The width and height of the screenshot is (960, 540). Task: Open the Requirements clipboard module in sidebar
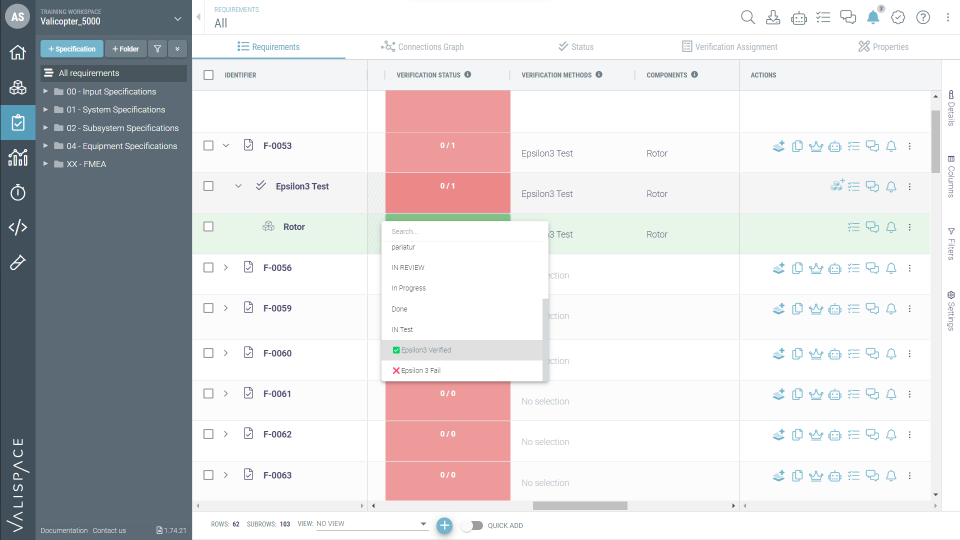coord(18,123)
